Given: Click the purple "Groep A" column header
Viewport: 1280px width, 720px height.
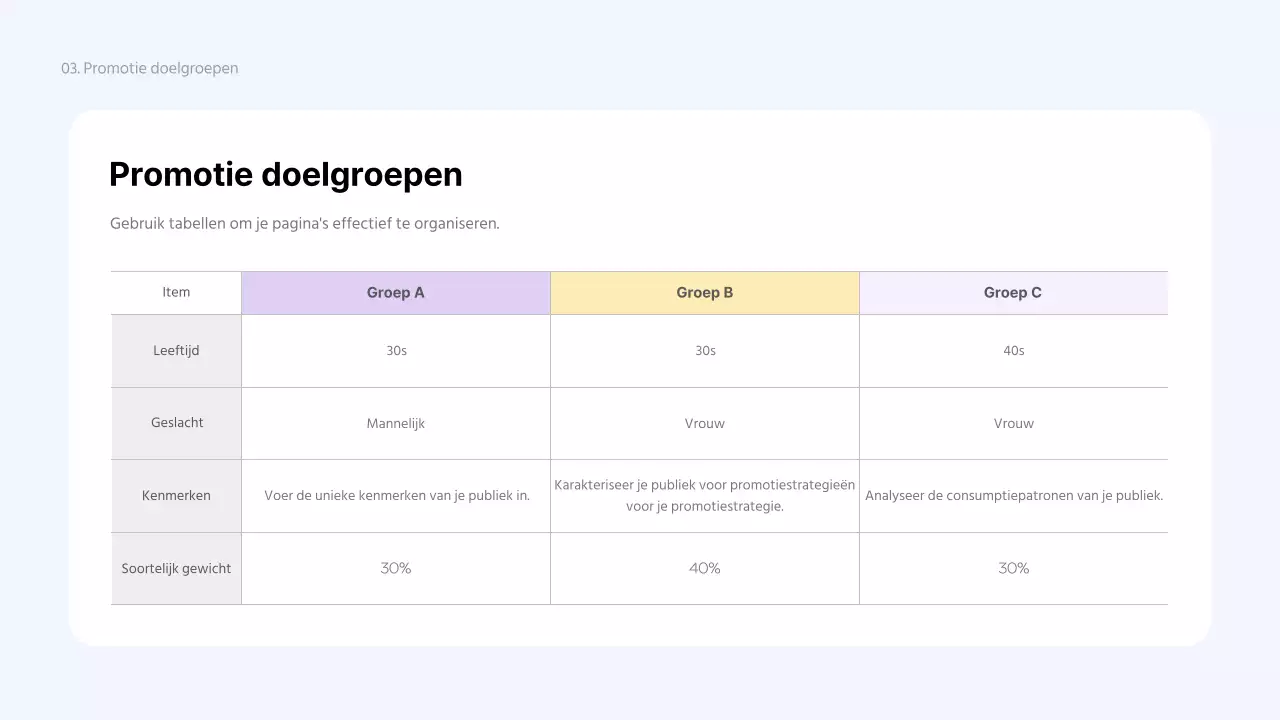Looking at the screenshot, I should pyautogui.click(x=396, y=293).
